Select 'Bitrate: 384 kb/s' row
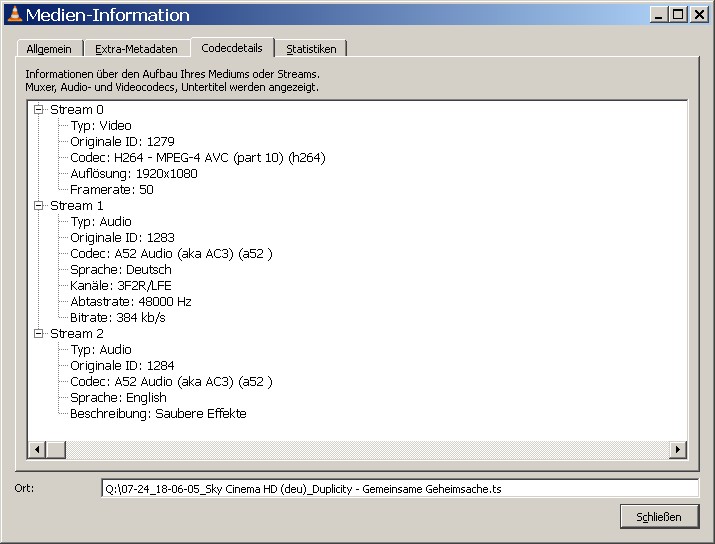Image resolution: width=715 pixels, height=544 pixels. (118, 318)
